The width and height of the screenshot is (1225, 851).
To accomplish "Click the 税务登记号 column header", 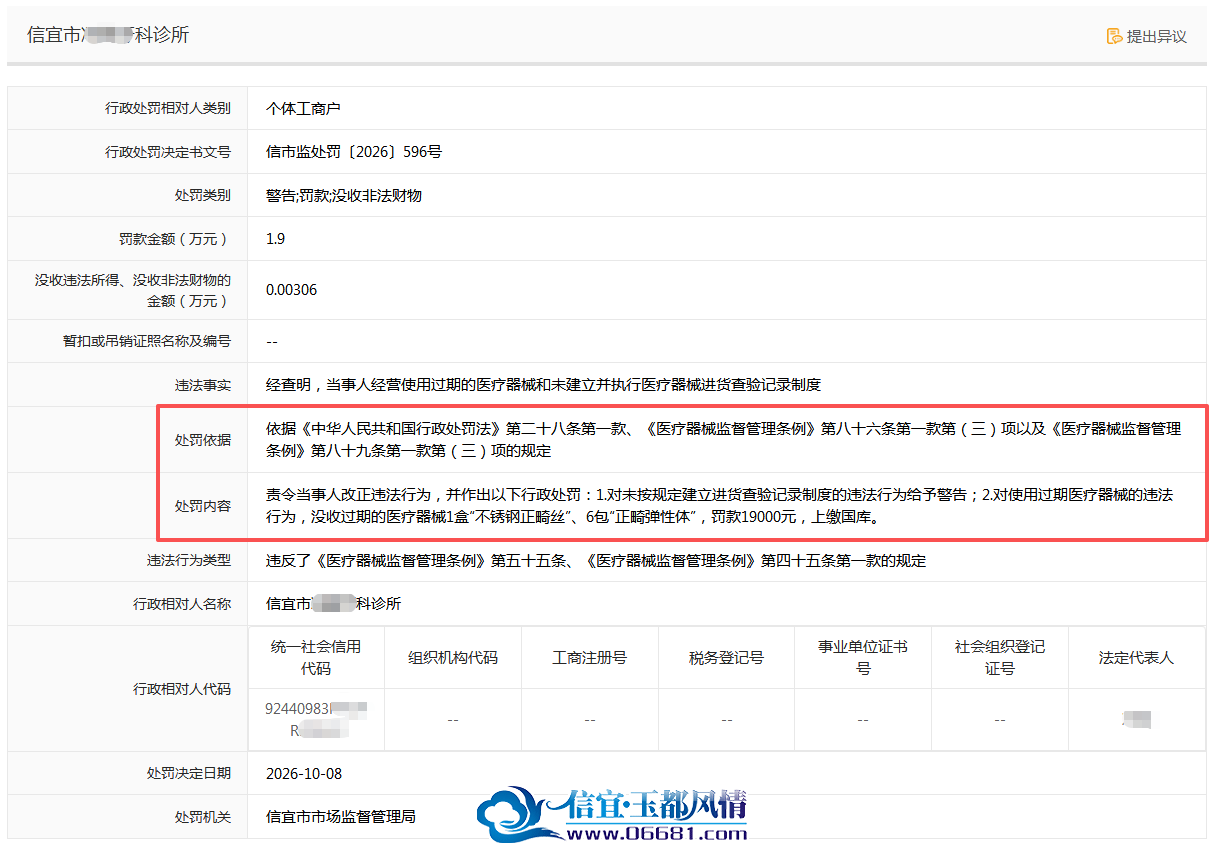I will [727, 657].
